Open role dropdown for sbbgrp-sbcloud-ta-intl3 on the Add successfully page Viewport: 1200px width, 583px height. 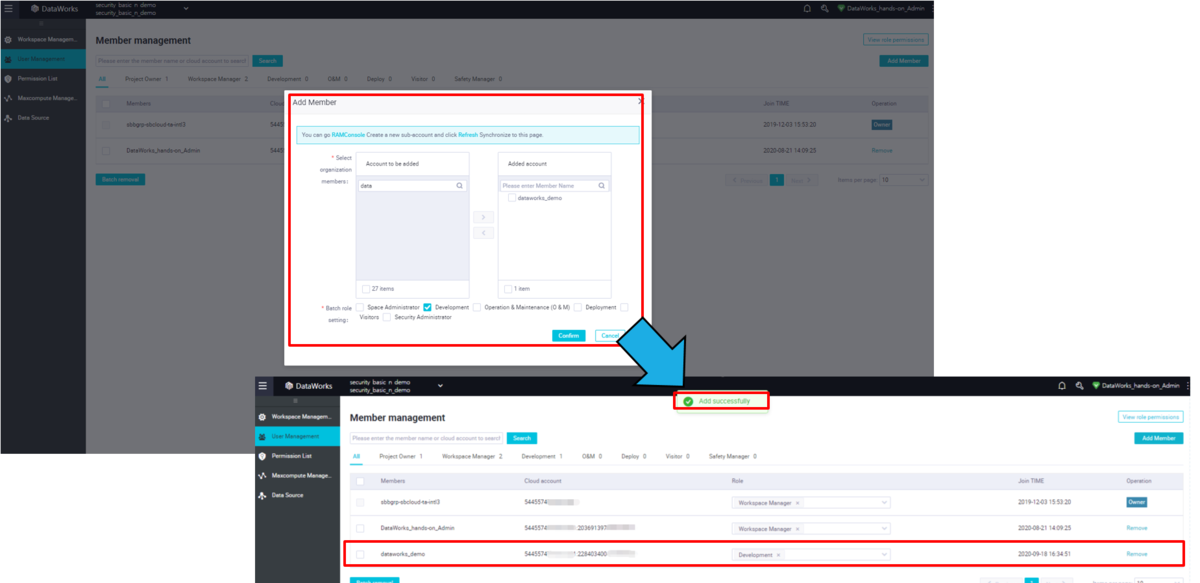pos(810,502)
